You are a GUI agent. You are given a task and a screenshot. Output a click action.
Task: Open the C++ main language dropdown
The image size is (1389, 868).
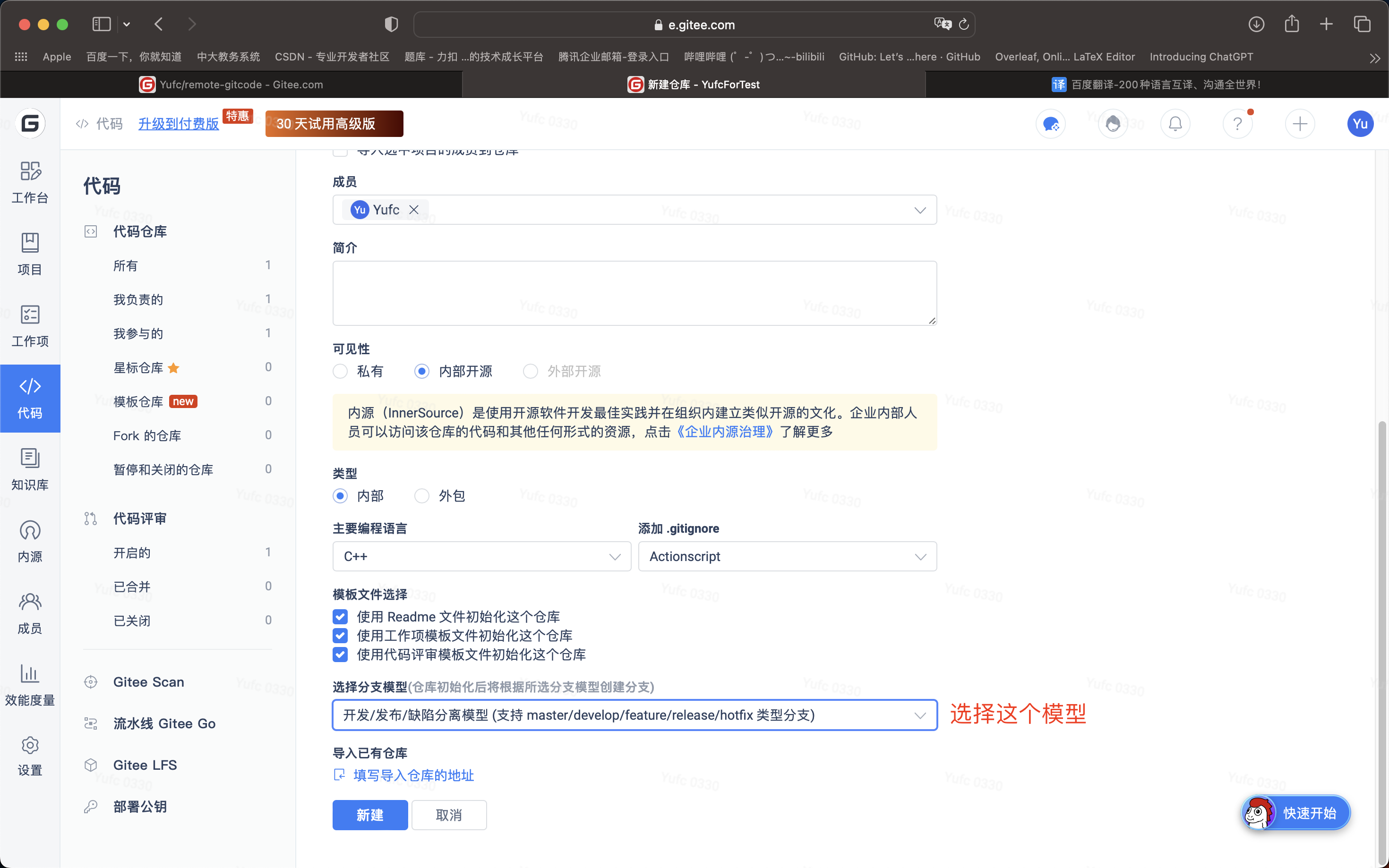[481, 556]
